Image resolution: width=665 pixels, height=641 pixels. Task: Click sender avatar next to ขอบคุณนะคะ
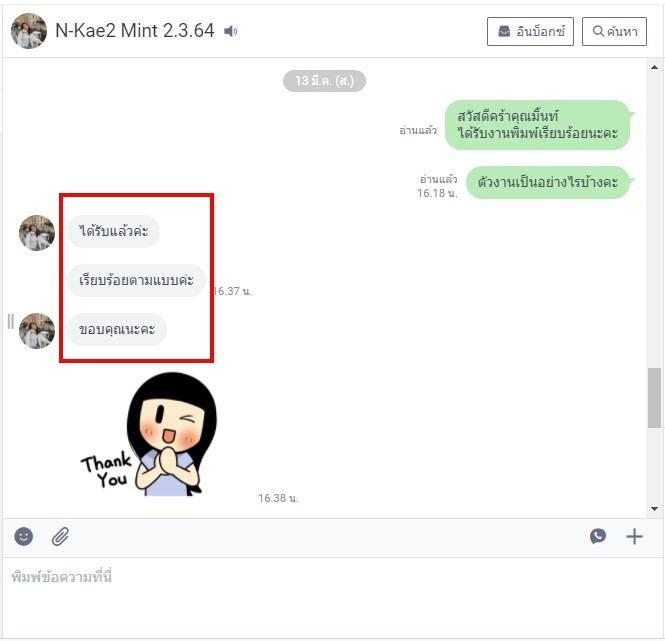click(37, 331)
